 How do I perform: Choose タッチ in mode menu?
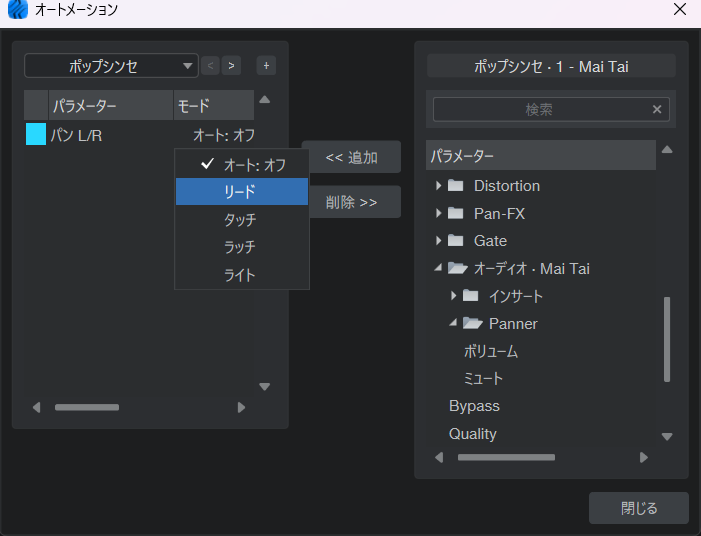242,219
